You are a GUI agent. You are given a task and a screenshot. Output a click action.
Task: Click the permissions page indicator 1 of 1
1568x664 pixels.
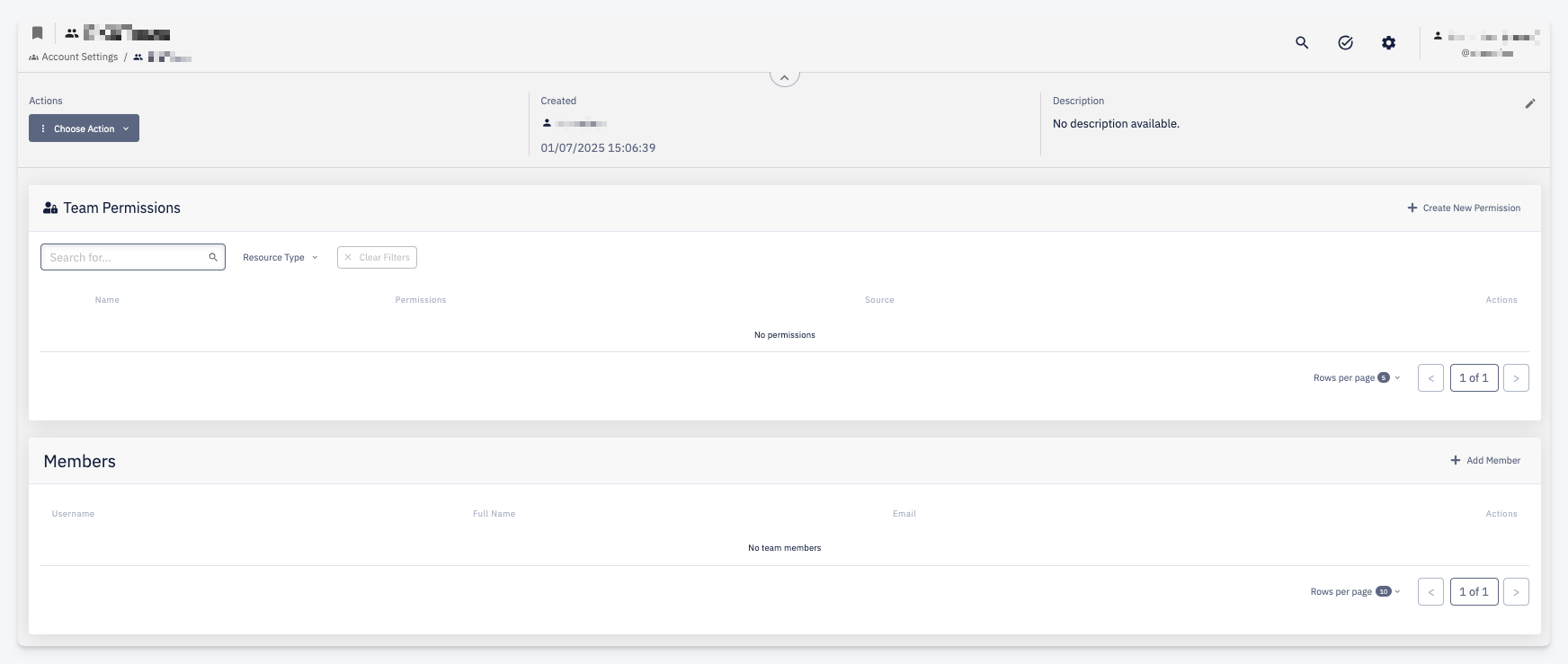click(1474, 378)
